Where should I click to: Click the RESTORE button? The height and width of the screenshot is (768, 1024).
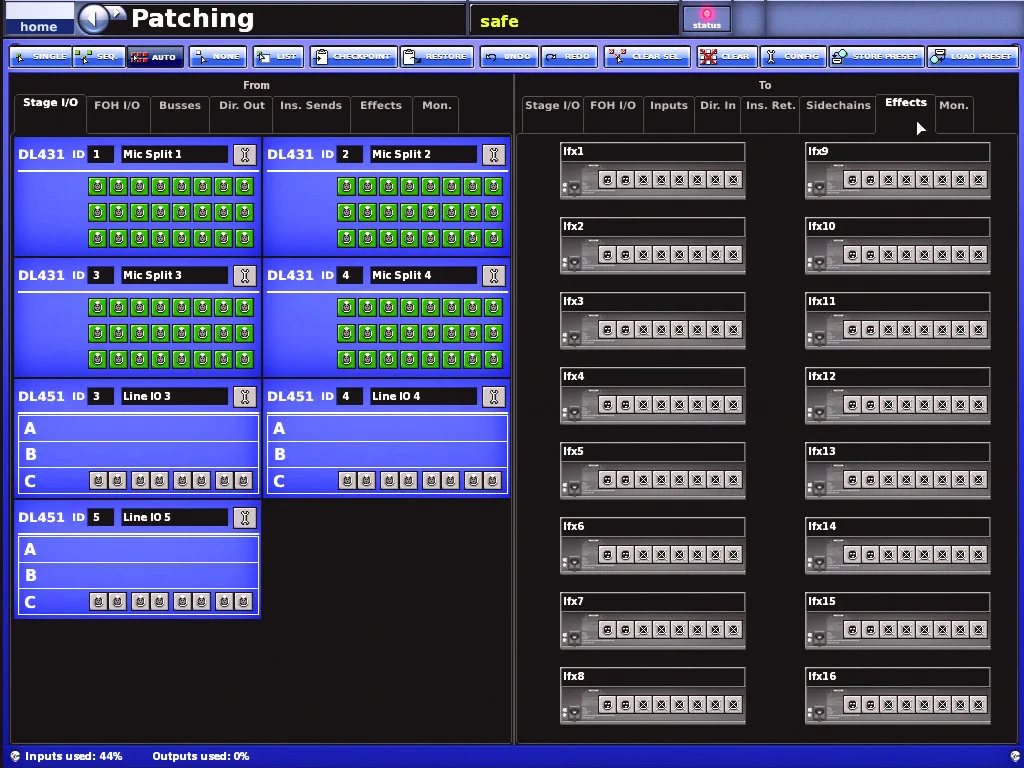tap(437, 57)
